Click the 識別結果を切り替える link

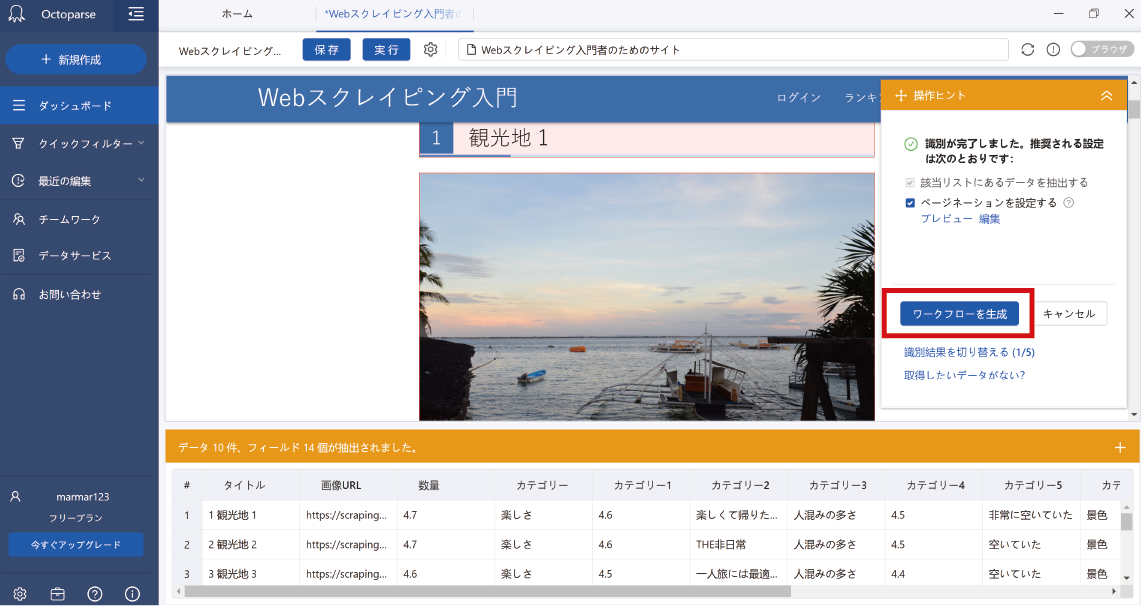(968, 353)
